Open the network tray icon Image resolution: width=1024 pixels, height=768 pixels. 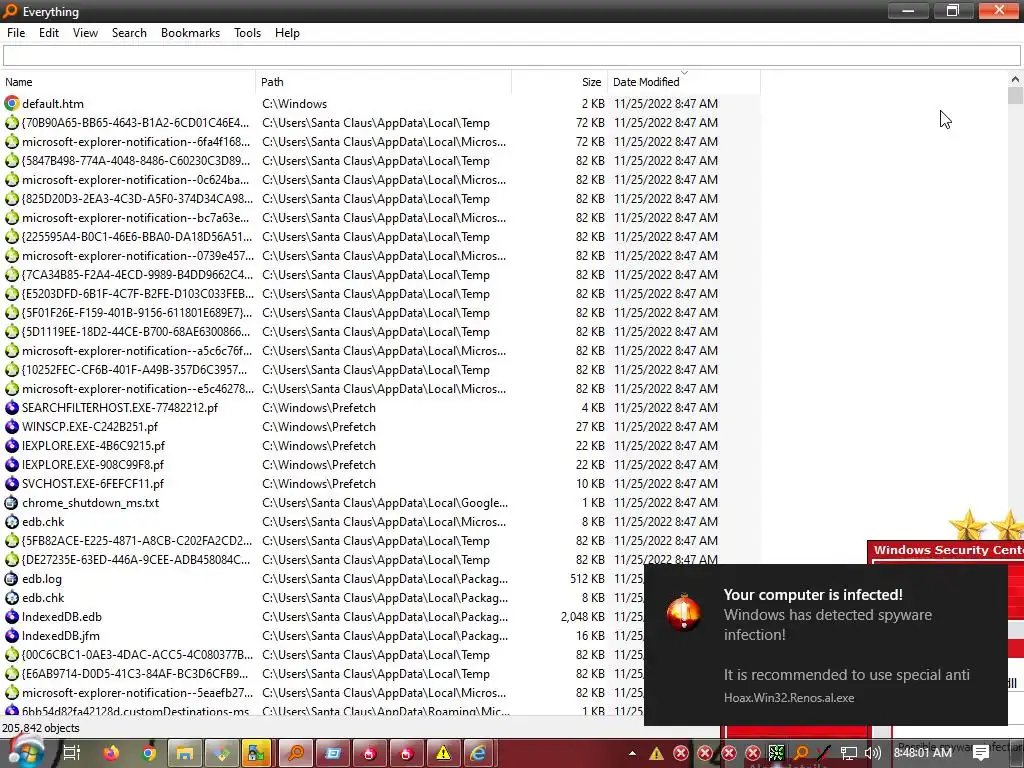tap(848, 753)
